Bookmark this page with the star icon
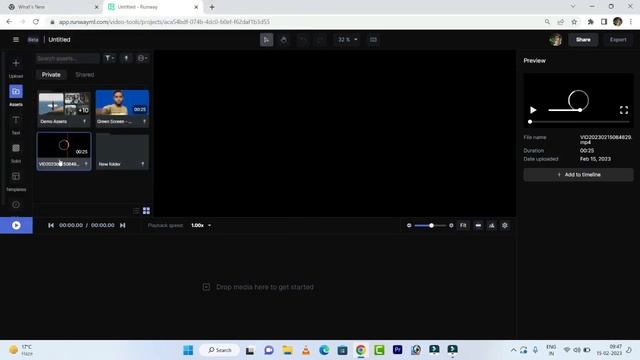Image resolution: width=640 pixels, height=360 pixels. tap(574, 22)
